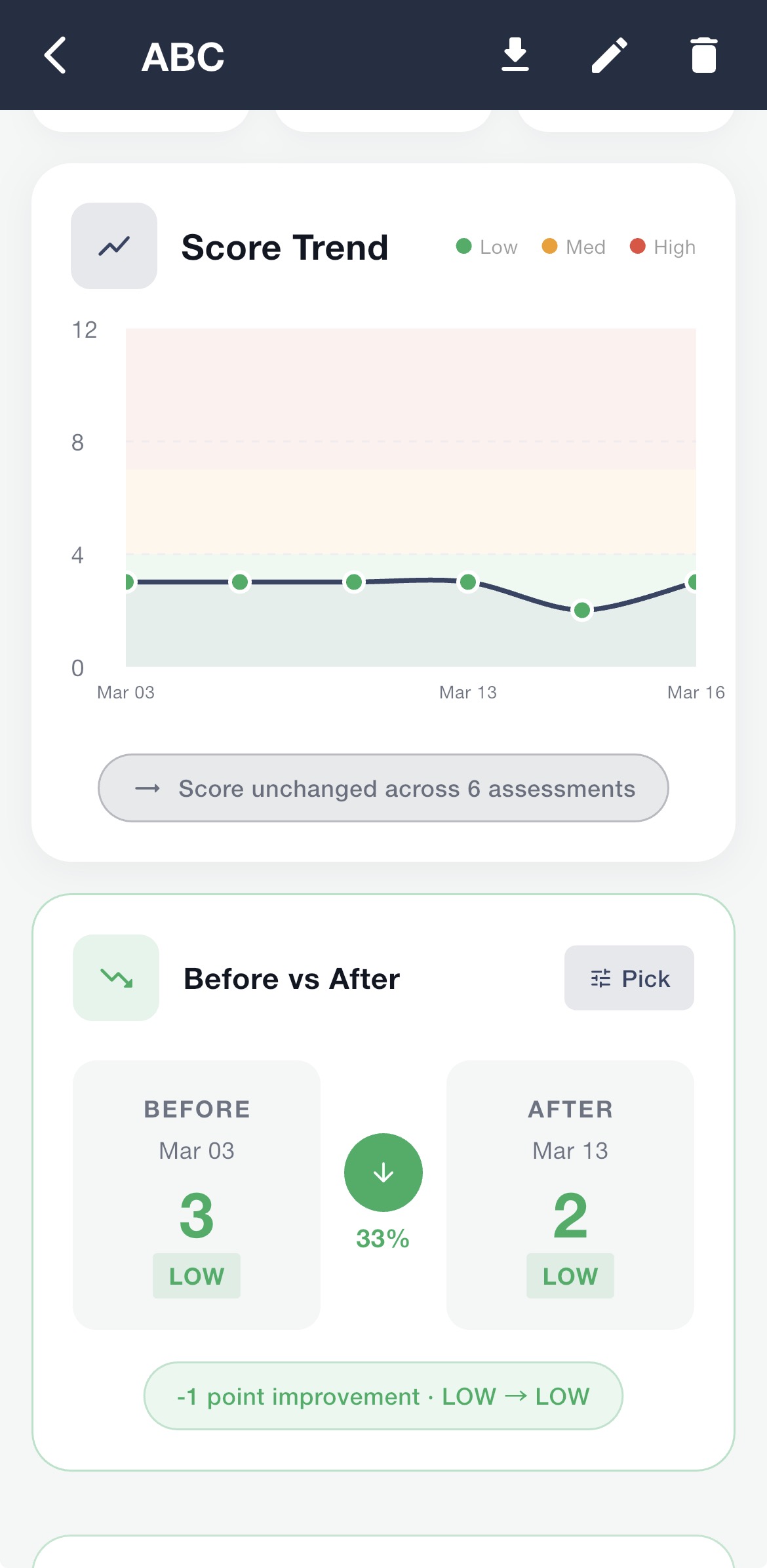Click the red High legend dot
Image resolution: width=767 pixels, height=1568 pixels.
click(637, 246)
